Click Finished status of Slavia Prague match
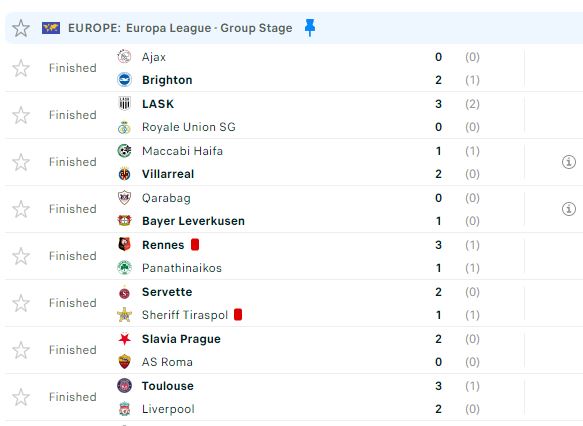Image resolution: width=583 pixels, height=426 pixels. [73, 350]
